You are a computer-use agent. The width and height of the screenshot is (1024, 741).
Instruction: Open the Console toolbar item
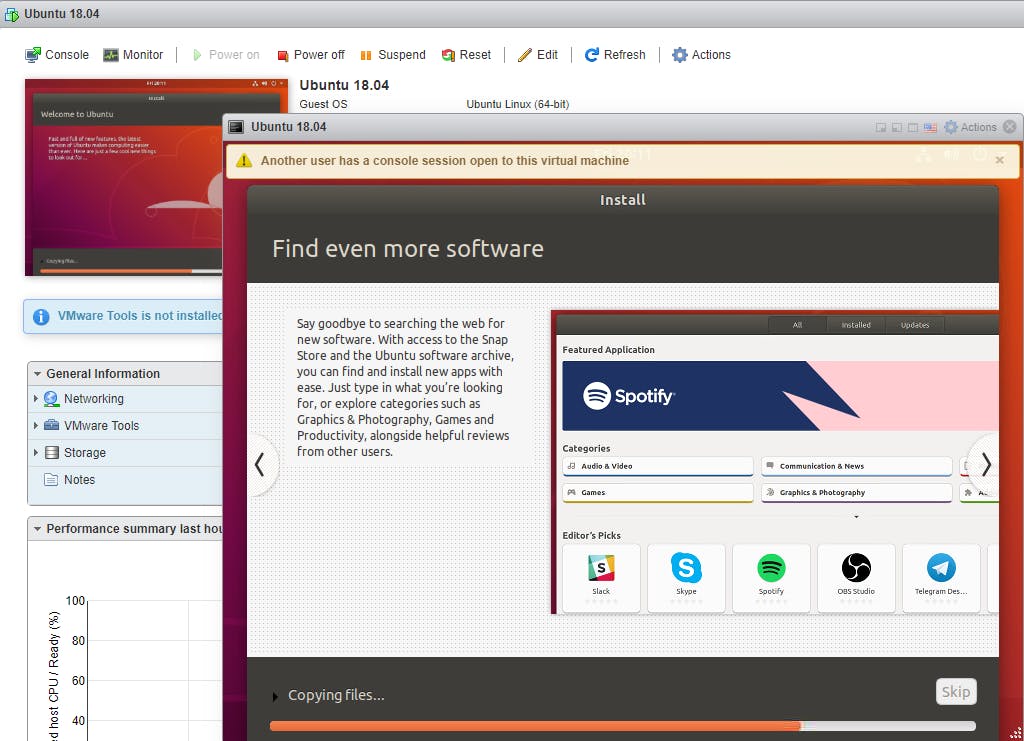click(57, 55)
